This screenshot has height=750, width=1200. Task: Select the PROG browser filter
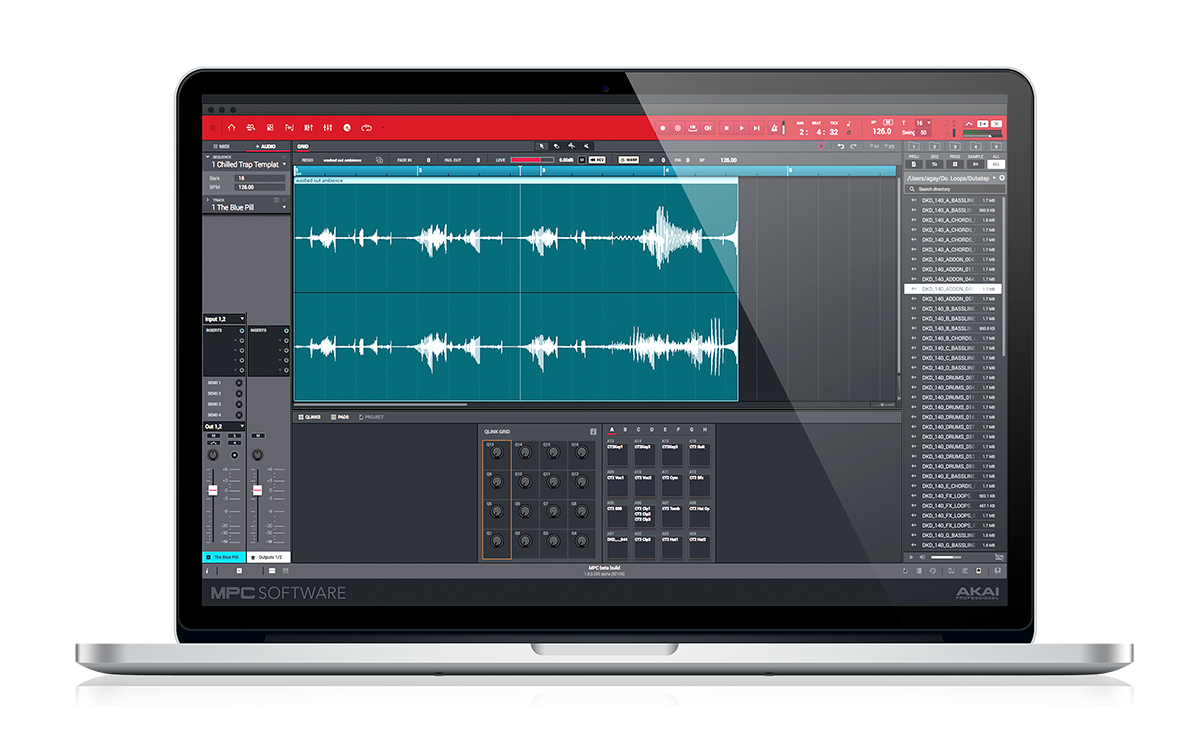tap(955, 164)
